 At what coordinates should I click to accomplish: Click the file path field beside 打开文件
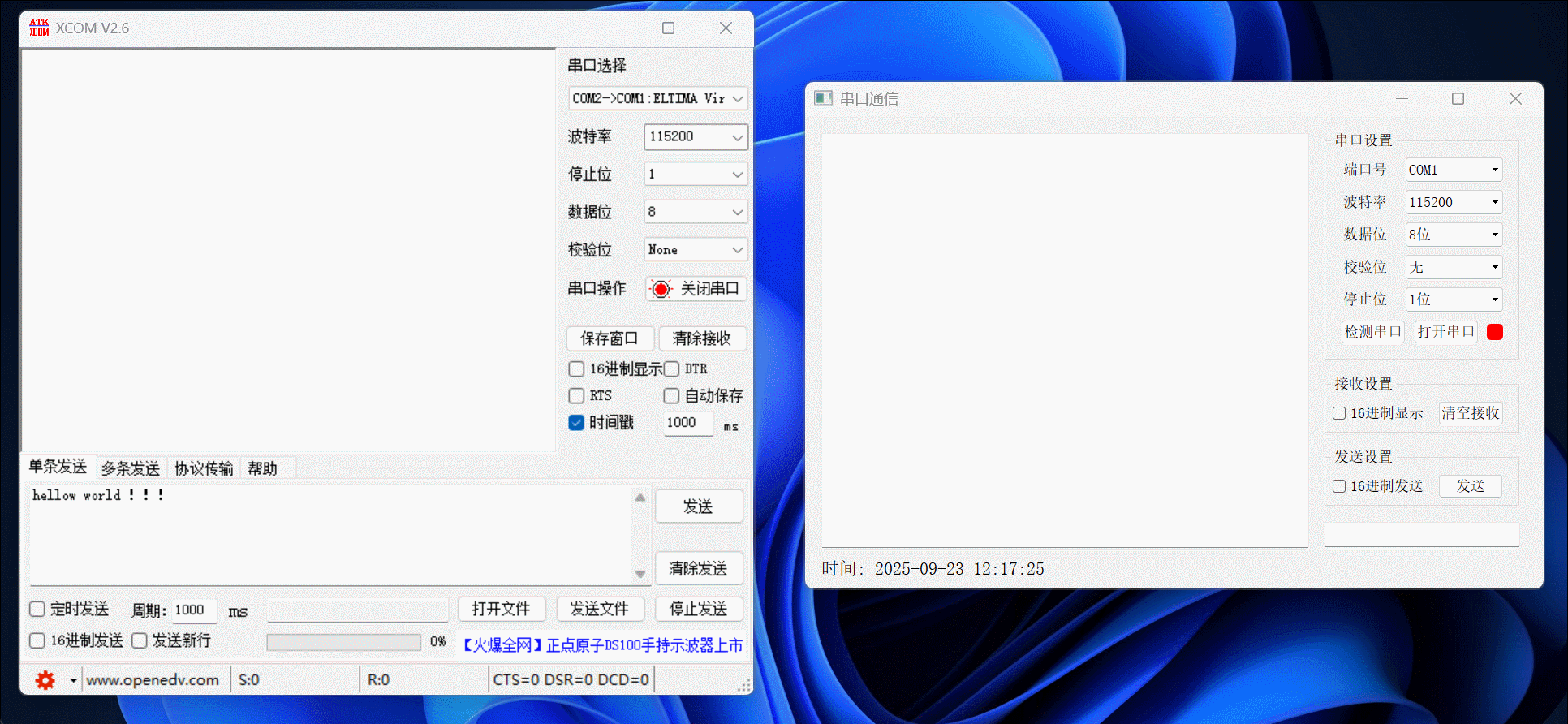tap(358, 610)
